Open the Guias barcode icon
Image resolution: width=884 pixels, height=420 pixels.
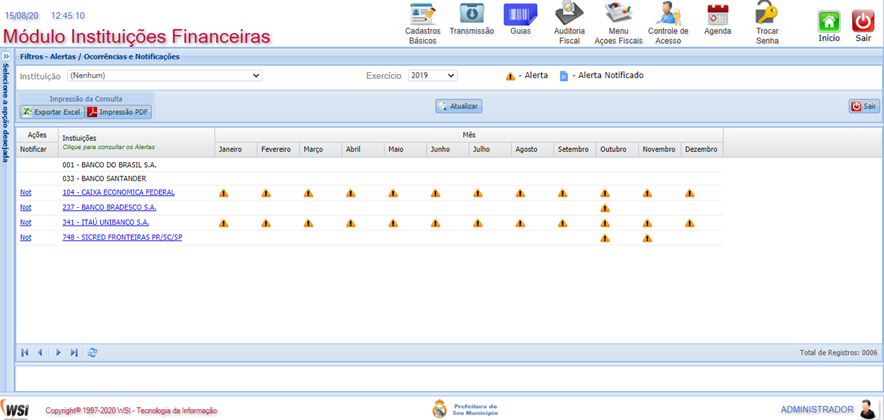[520, 14]
